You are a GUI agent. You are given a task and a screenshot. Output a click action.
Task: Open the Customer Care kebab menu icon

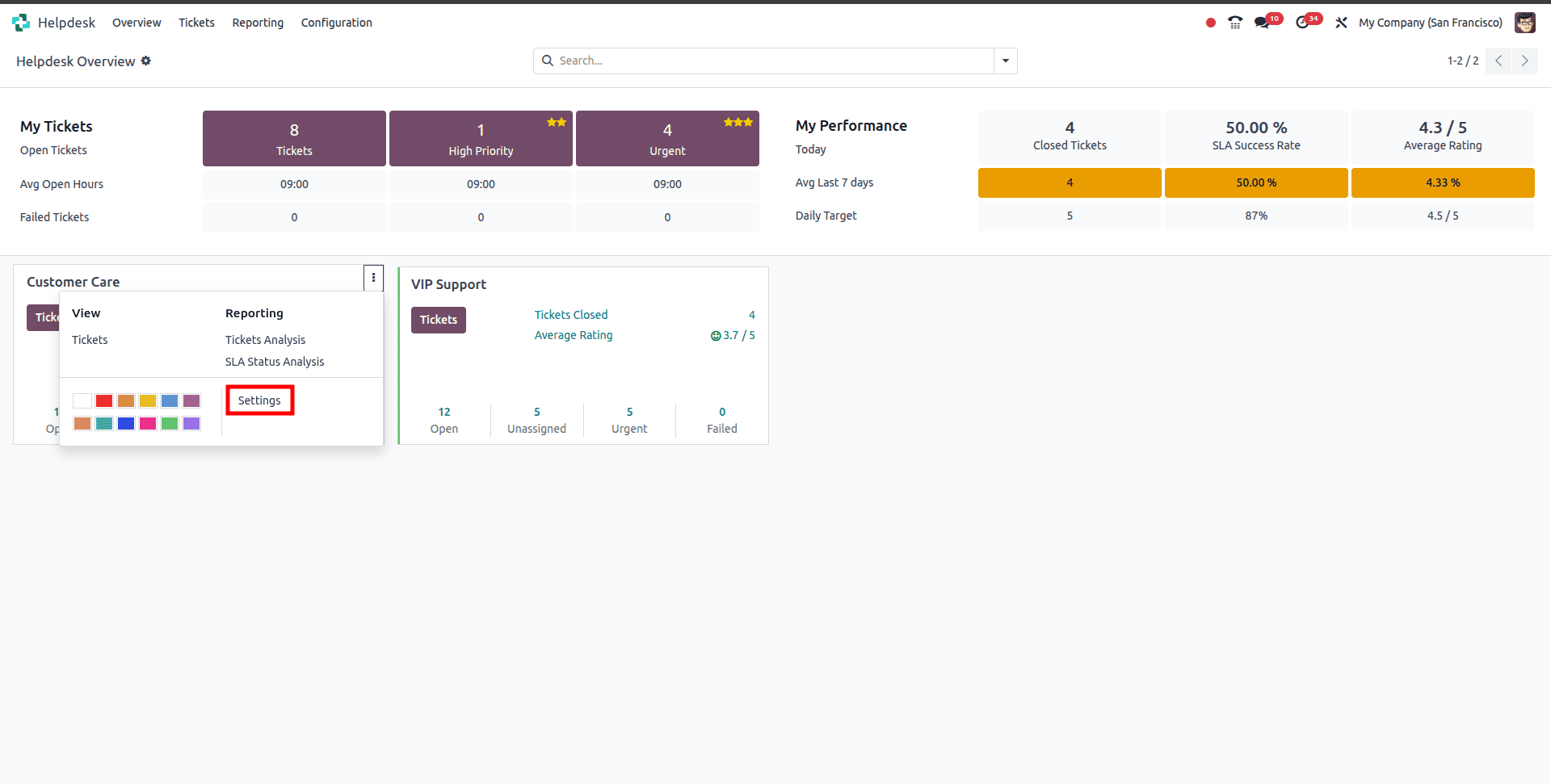click(373, 278)
